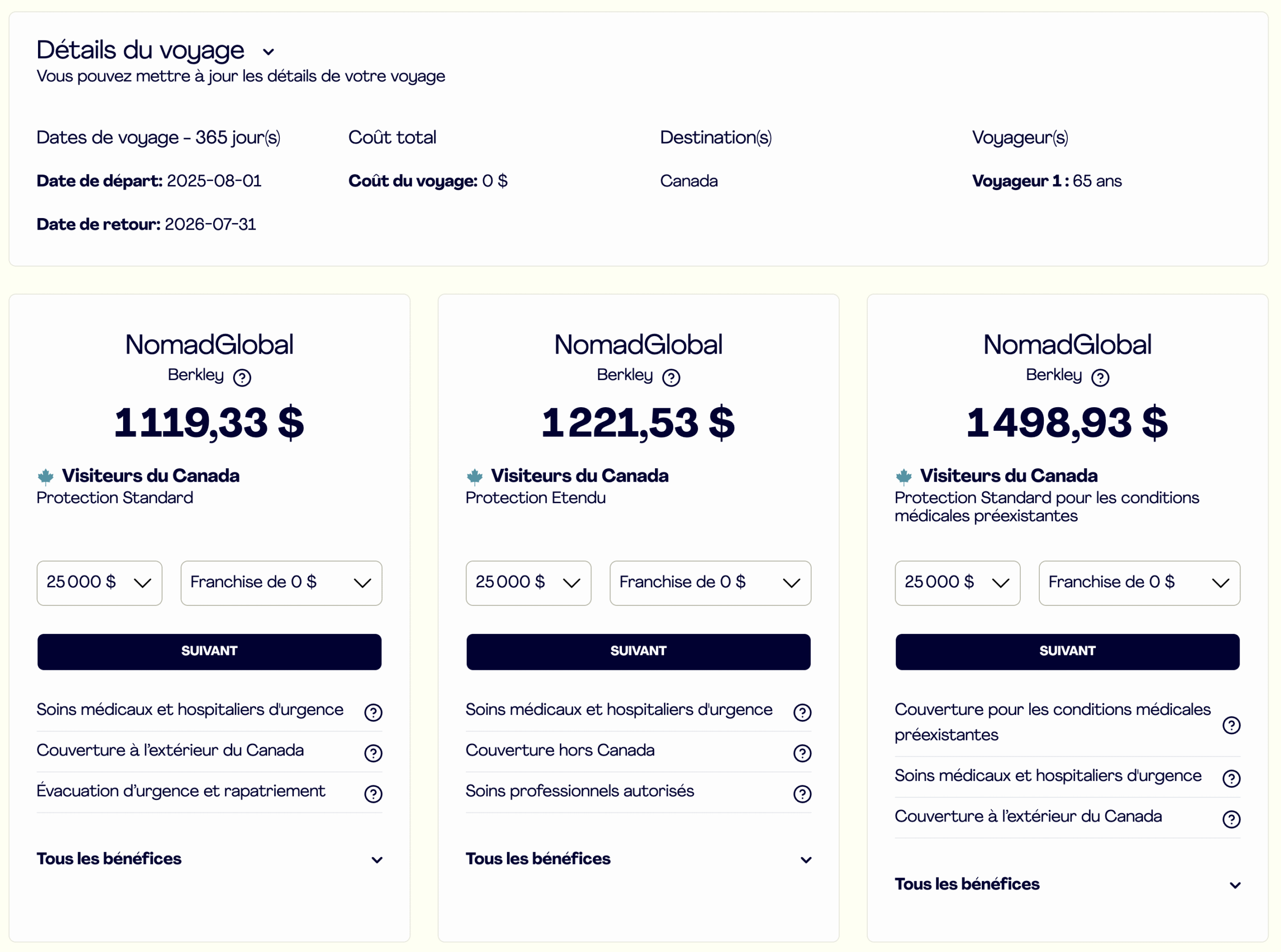The height and width of the screenshot is (952, 1281).
Task: Click Voyageur 1 : 65 ans
Action: [1046, 181]
